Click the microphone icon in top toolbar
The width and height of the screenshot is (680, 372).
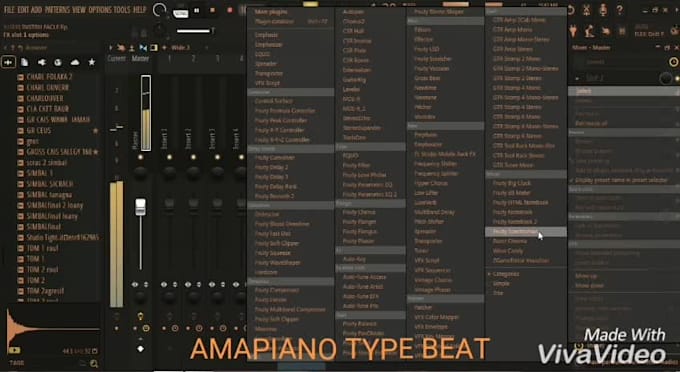(603, 10)
